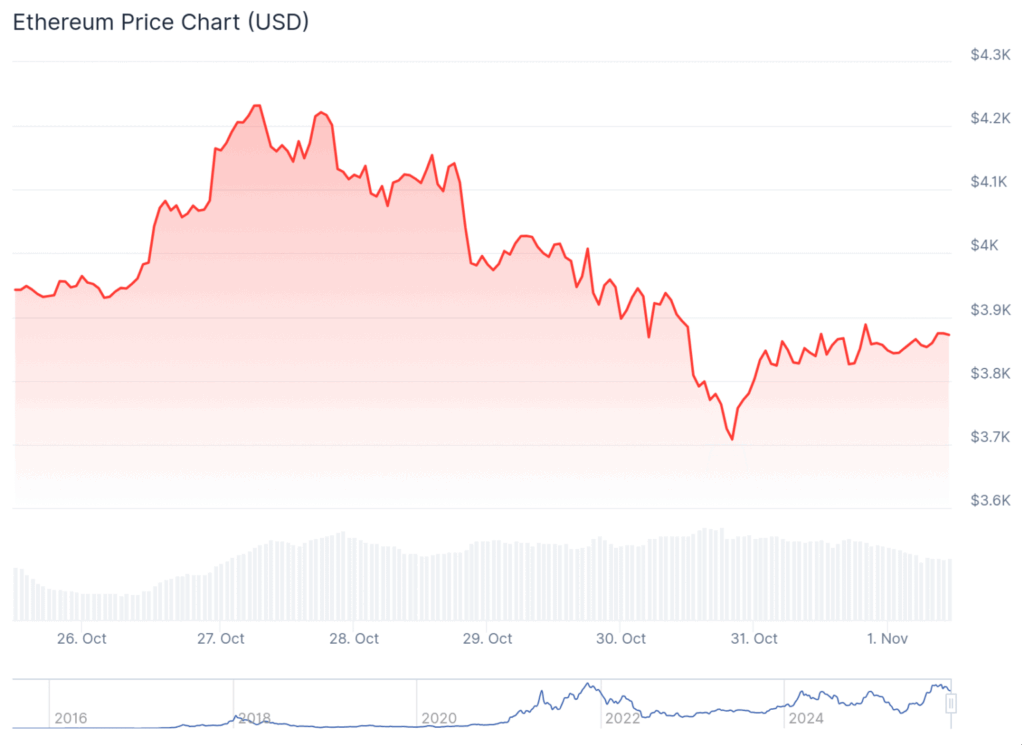
Task: Click the 2020 label in range navigator
Action: (x=439, y=718)
